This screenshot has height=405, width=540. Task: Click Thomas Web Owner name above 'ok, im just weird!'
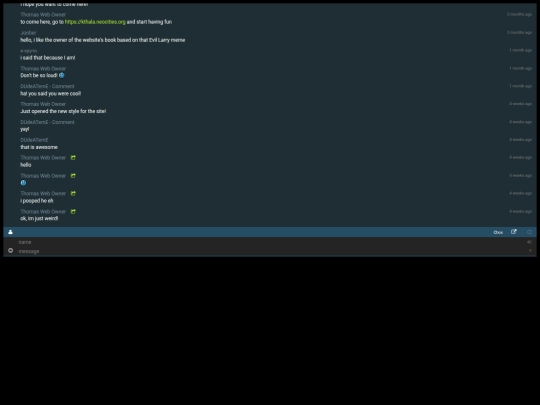coord(43,211)
